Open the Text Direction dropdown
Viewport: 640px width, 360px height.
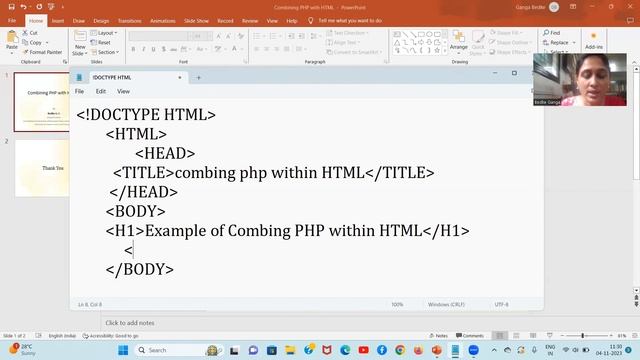click(x=347, y=33)
